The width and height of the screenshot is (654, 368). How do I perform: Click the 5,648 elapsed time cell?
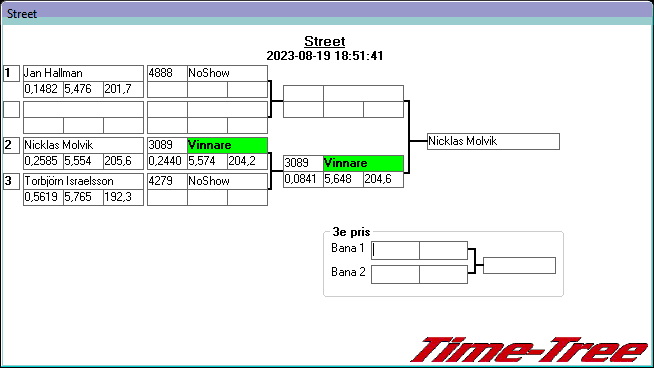click(x=343, y=179)
